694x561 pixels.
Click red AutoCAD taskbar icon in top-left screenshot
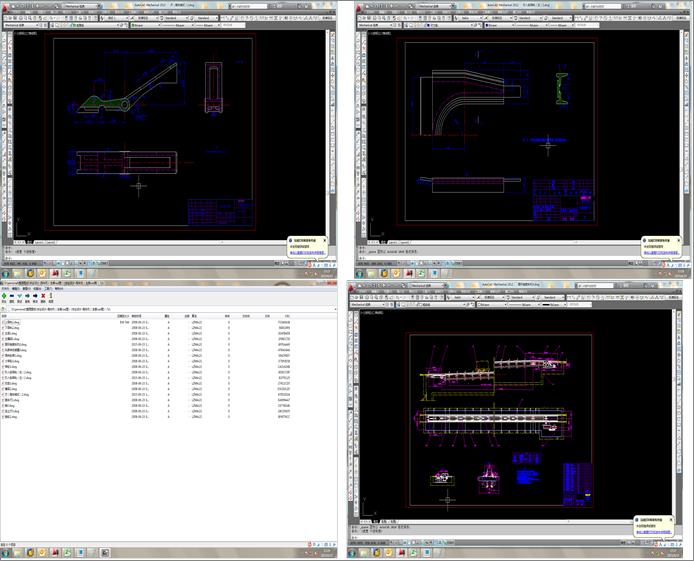tap(55, 273)
